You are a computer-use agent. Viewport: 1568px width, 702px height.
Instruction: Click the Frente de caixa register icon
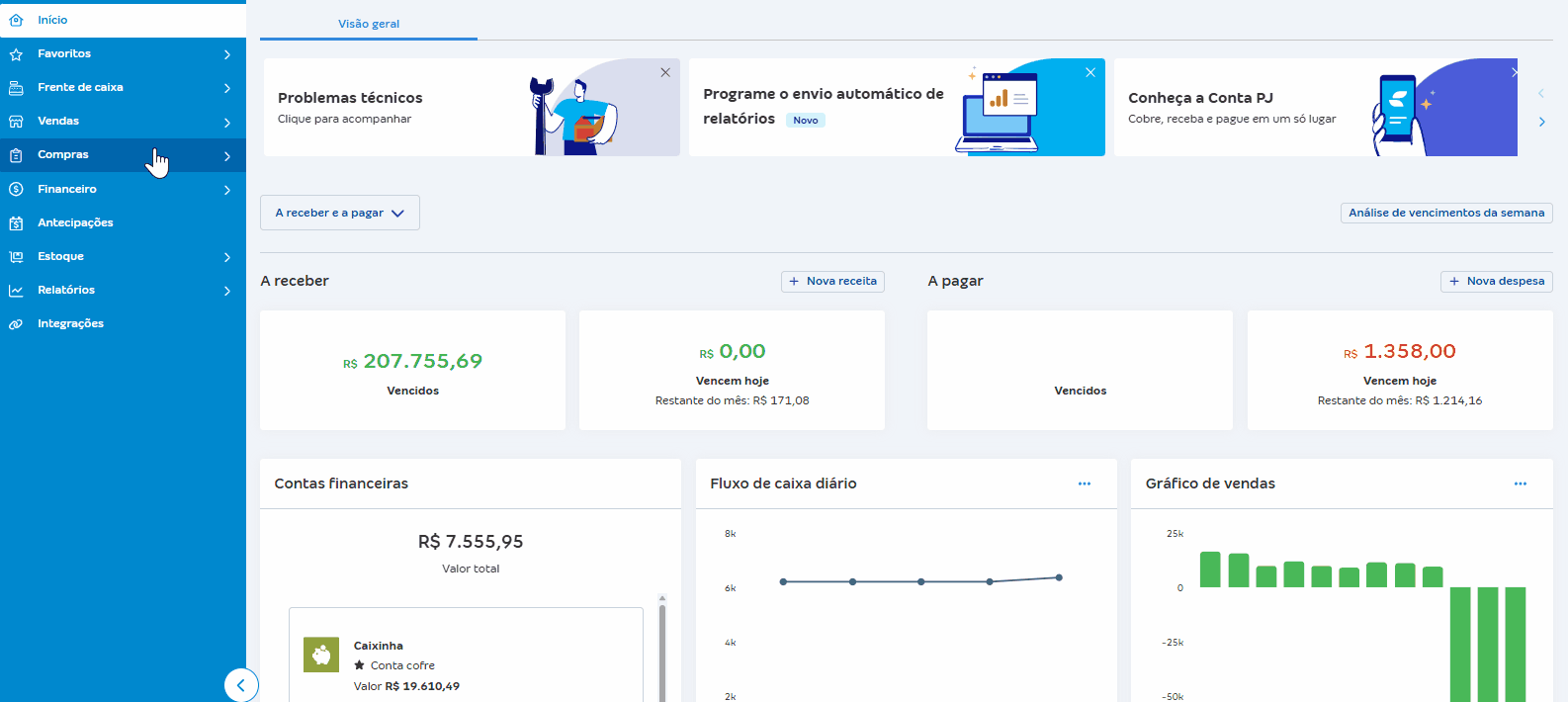pyautogui.click(x=16, y=88)
